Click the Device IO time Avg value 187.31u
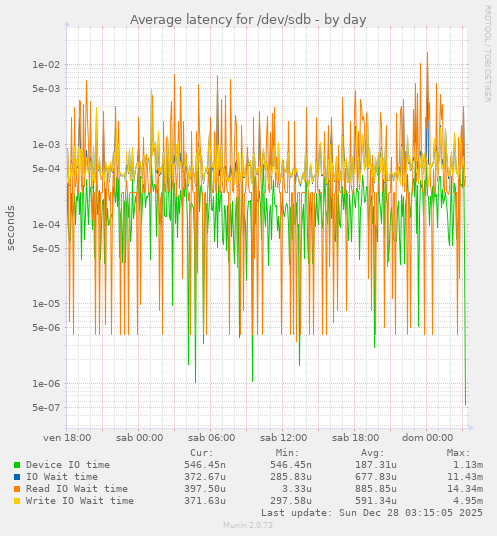 (x=376, y=465)
